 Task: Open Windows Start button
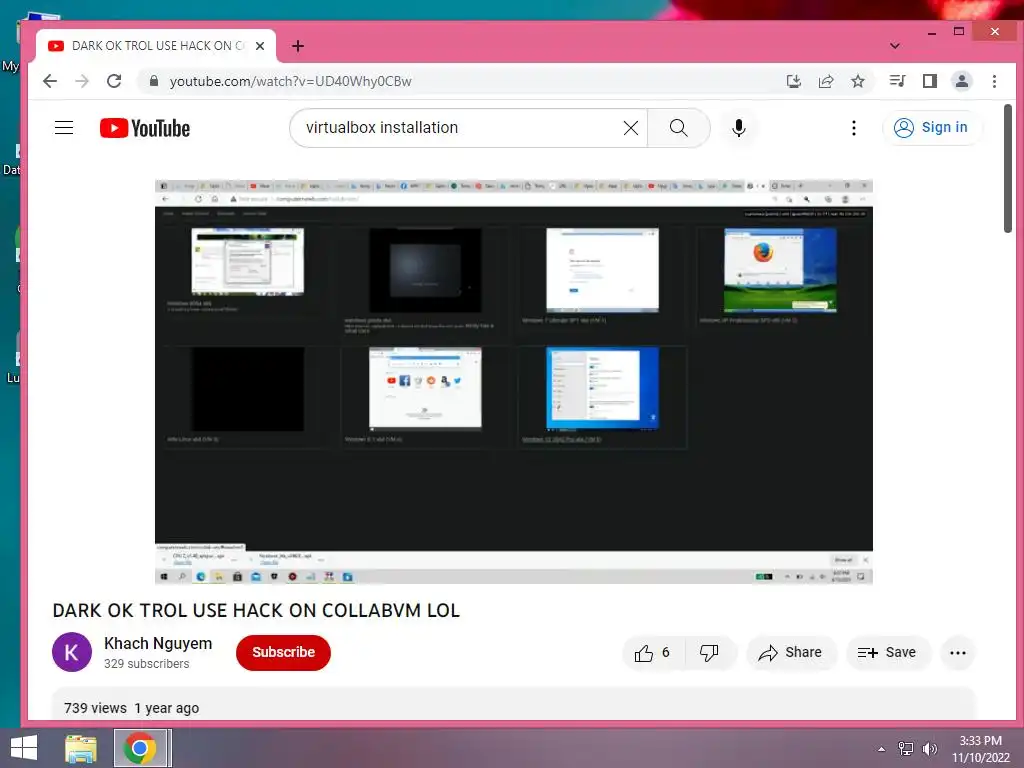pyautogui.click(x=24, y=748)
